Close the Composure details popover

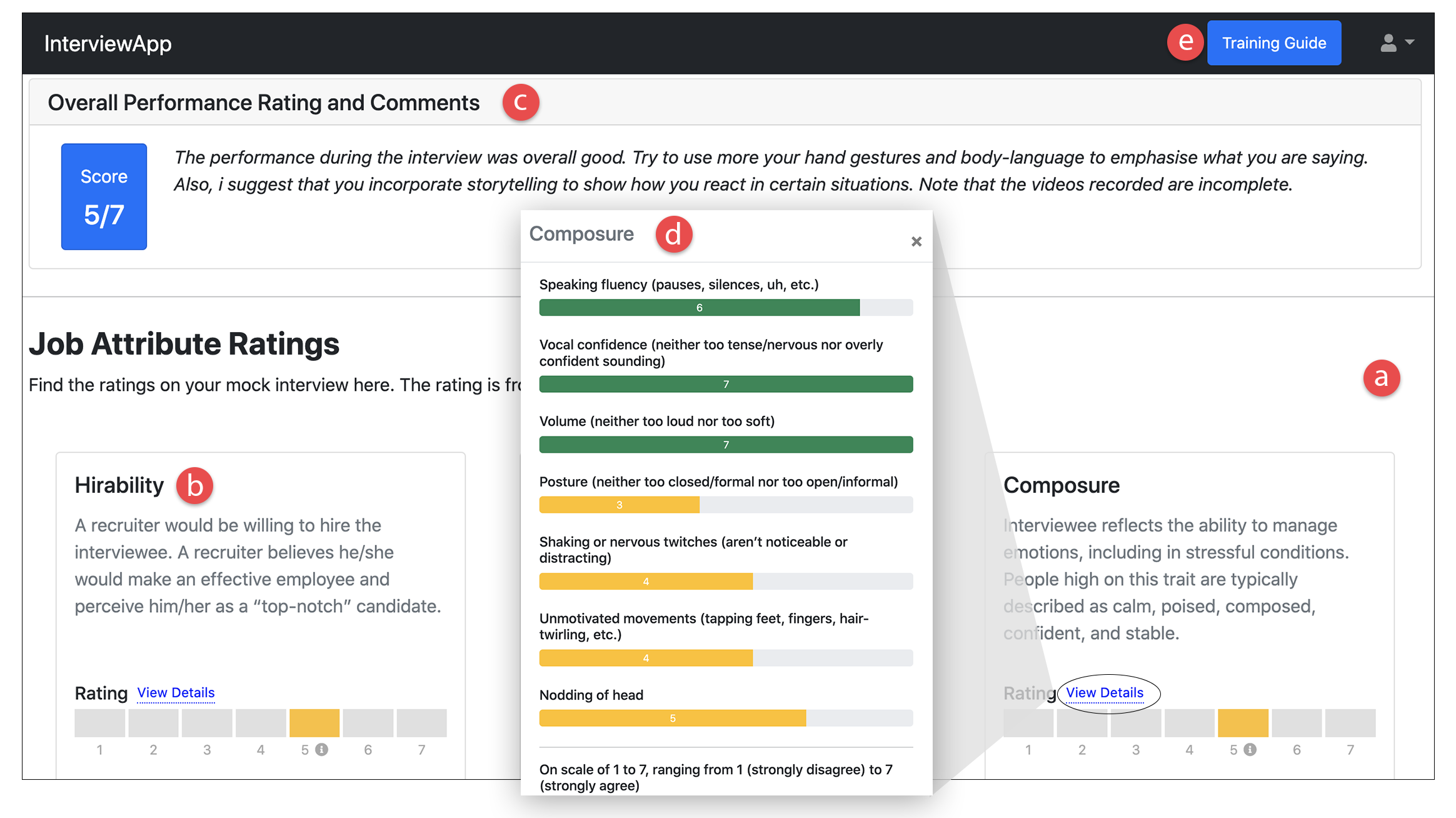pyautogui.click(x=916, y=241)
